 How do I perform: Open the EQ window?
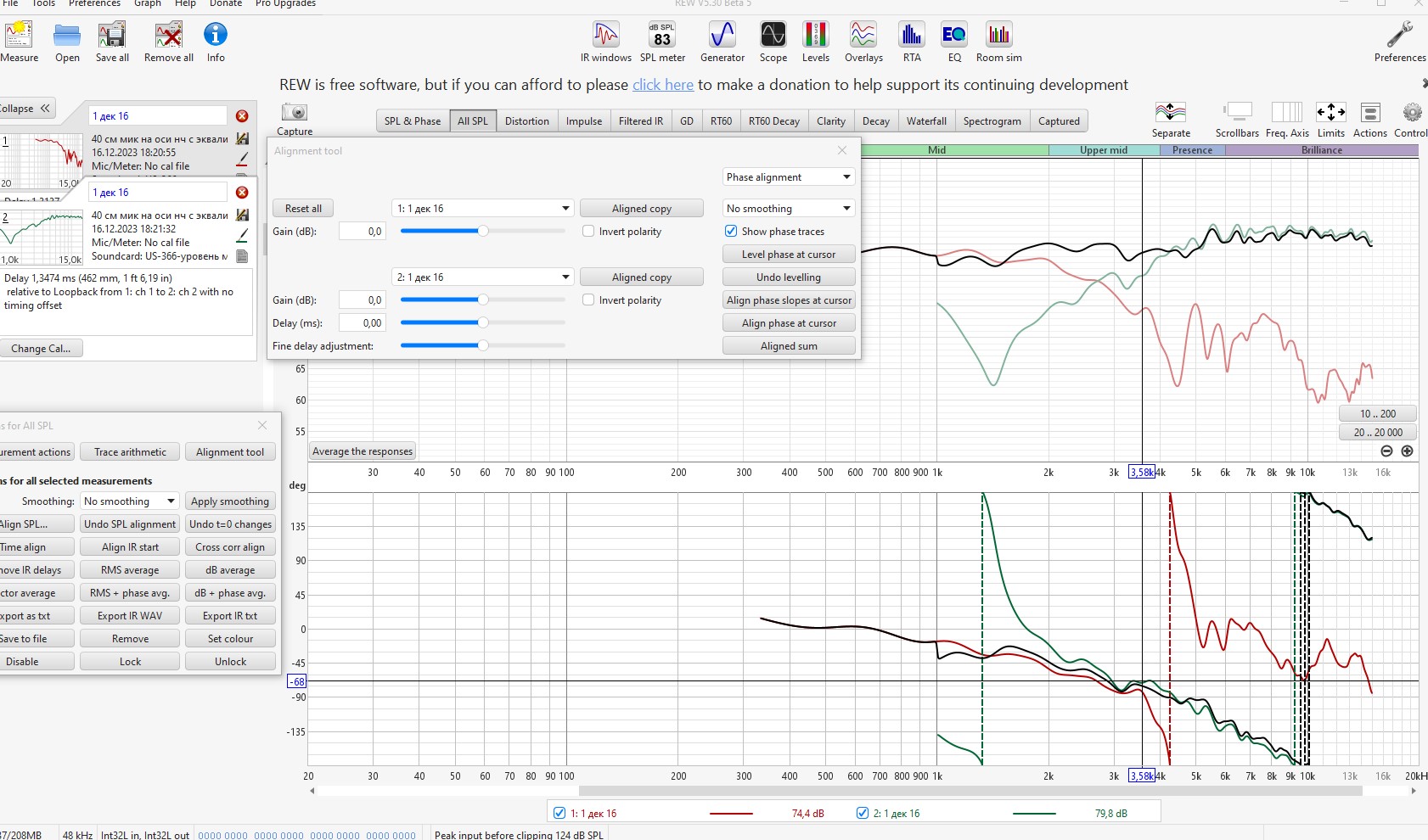(x=954, y=36)
